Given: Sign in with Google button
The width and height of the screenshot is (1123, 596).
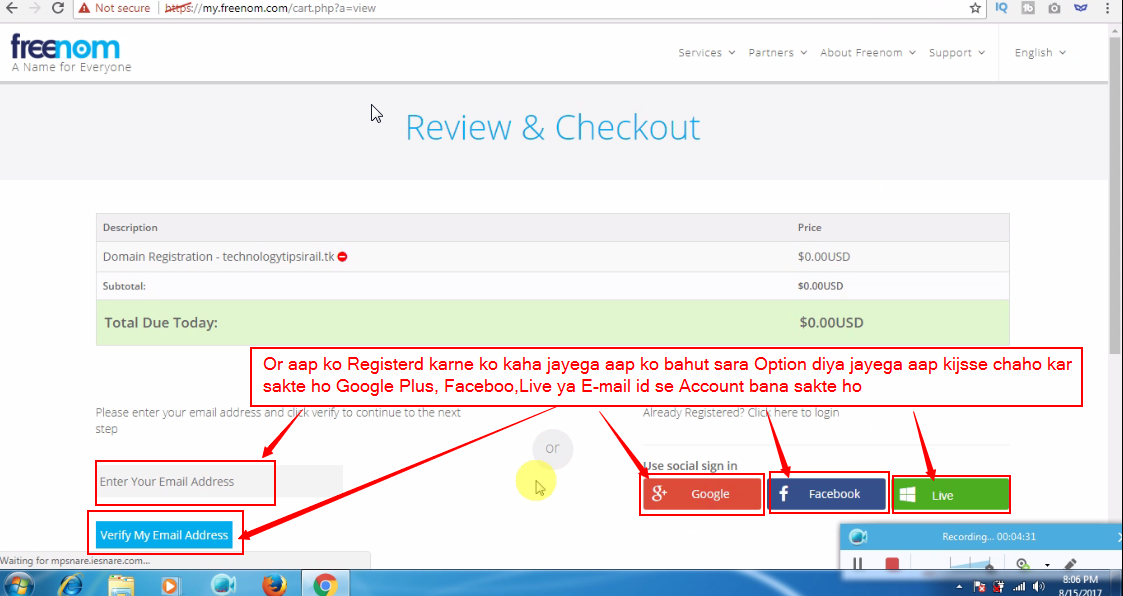Looking at the screenshot, I should pyautogui.click(x=702, y=494).
